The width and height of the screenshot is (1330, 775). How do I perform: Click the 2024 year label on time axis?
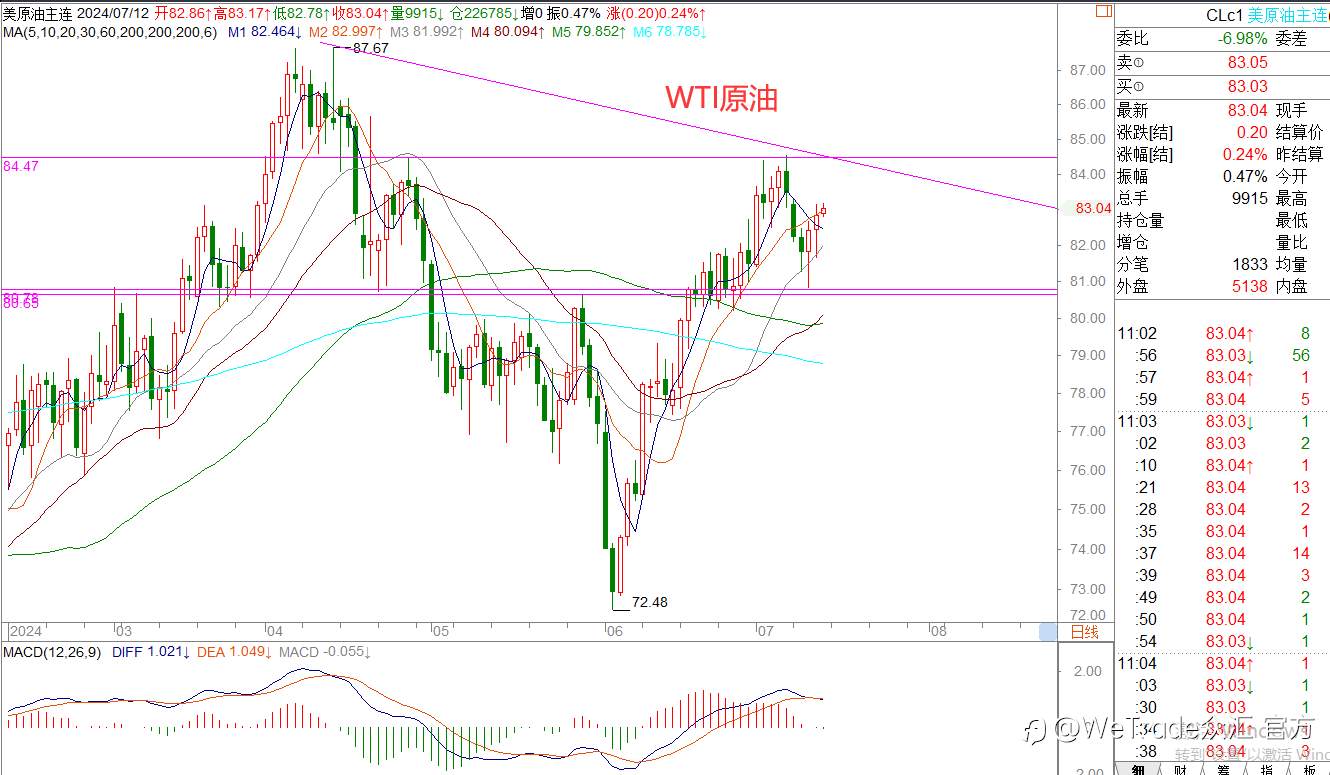(25, 632)
